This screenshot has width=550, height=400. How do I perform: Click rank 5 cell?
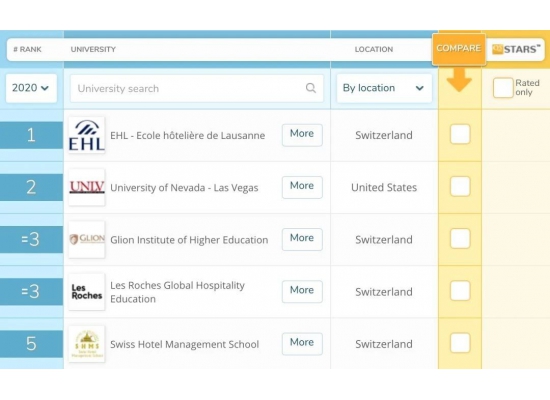pyautogui.click(x=31, y=344)
